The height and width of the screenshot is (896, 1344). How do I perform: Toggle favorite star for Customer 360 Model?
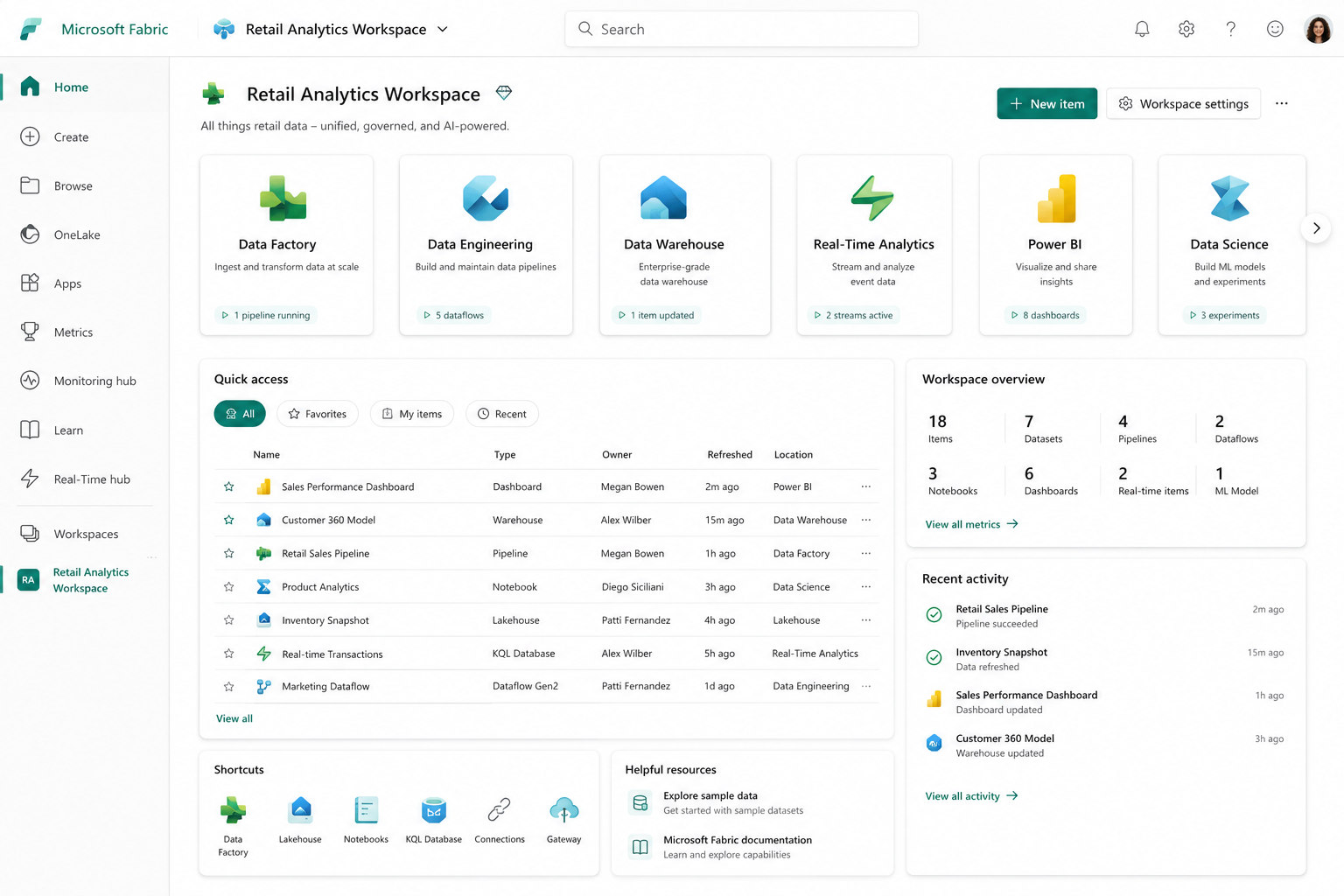(x=228, y=520)
